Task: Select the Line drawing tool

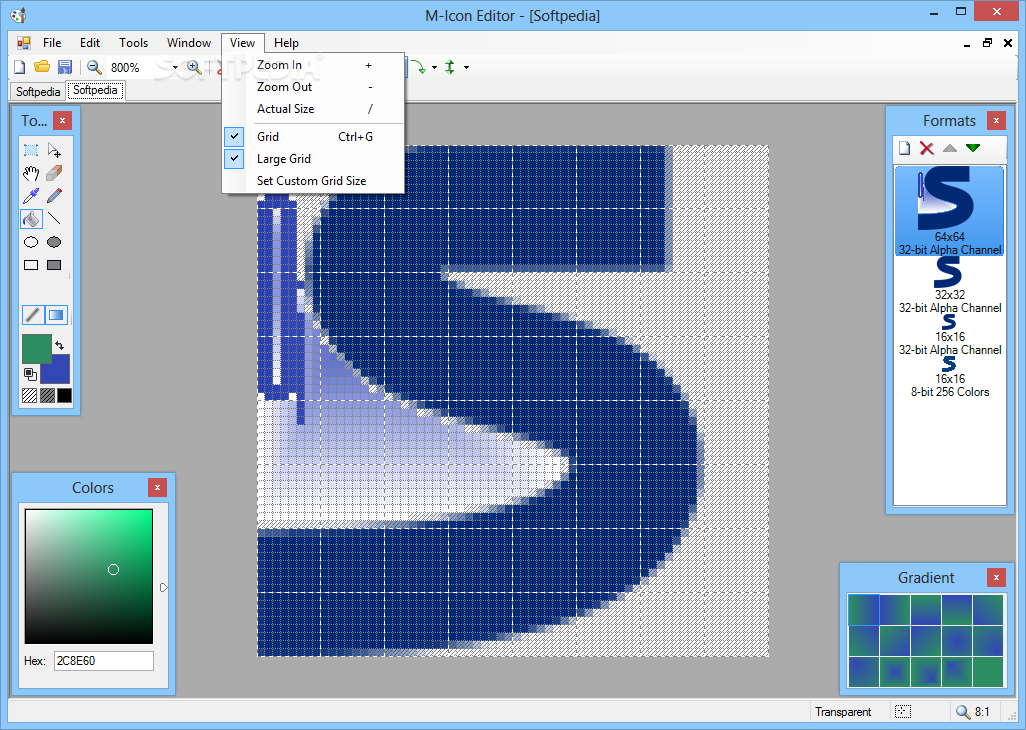Action: click(x=54, y=218)
